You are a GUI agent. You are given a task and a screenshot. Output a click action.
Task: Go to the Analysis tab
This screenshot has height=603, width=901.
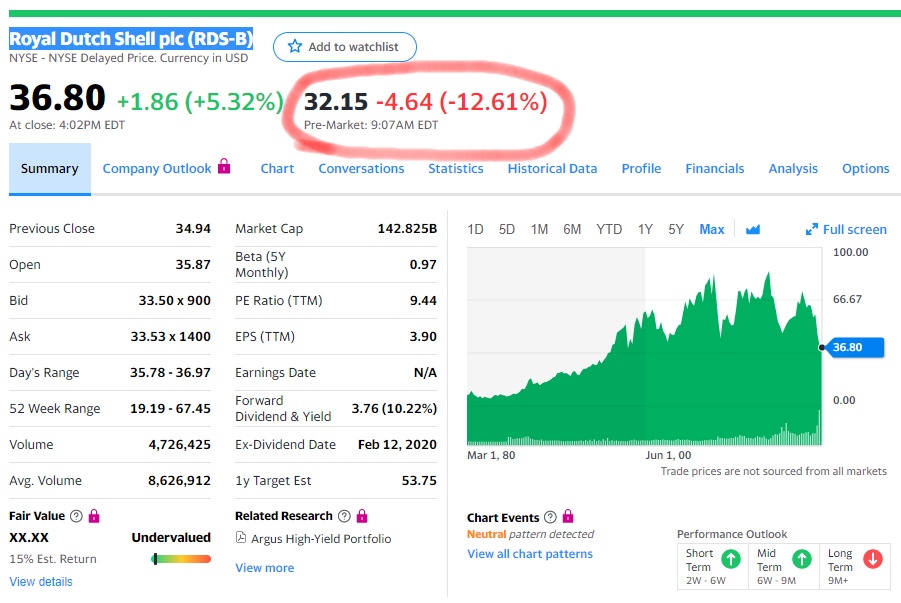(793, 168)
